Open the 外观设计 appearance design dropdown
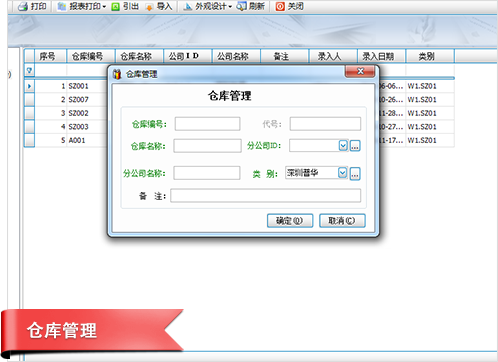 [207, 6]
